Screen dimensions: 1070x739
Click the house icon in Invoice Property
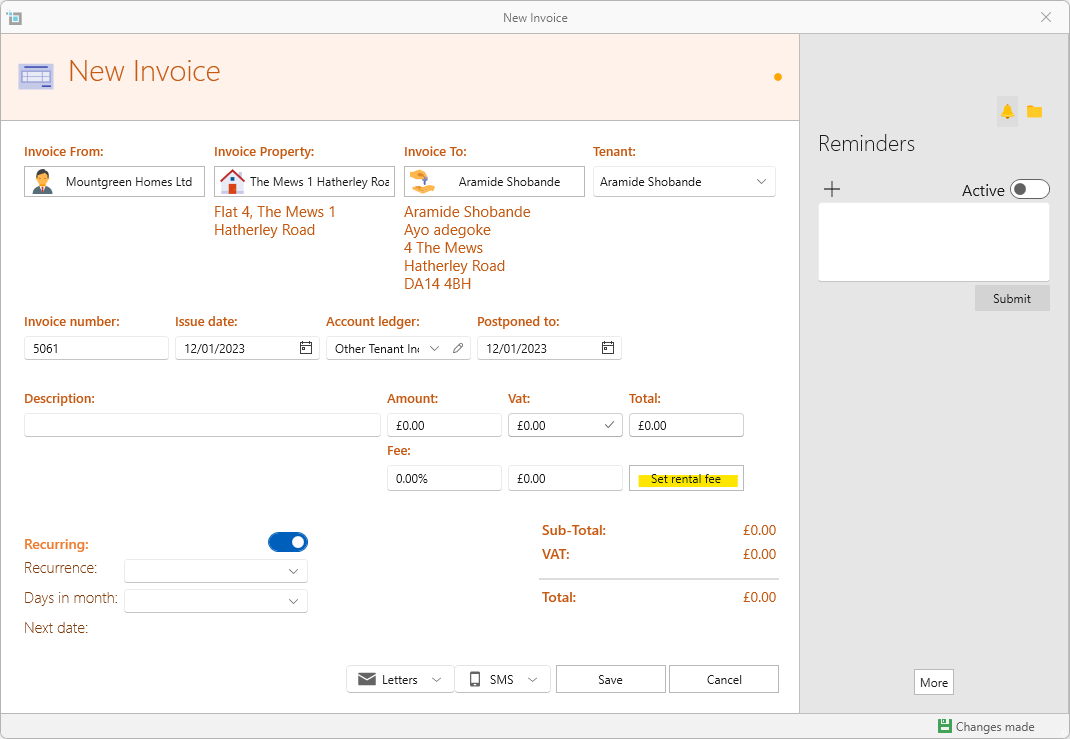[232, 182]
